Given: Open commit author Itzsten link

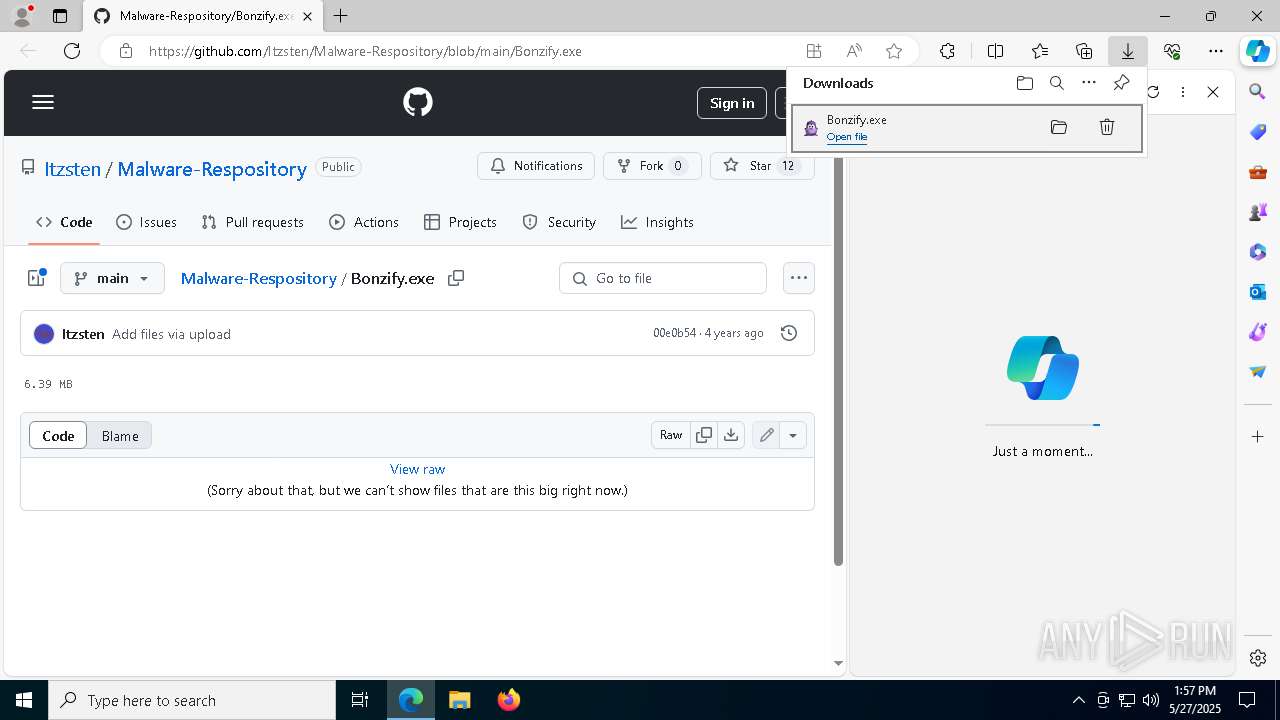Looking at the screenshot, I should 83,334.
